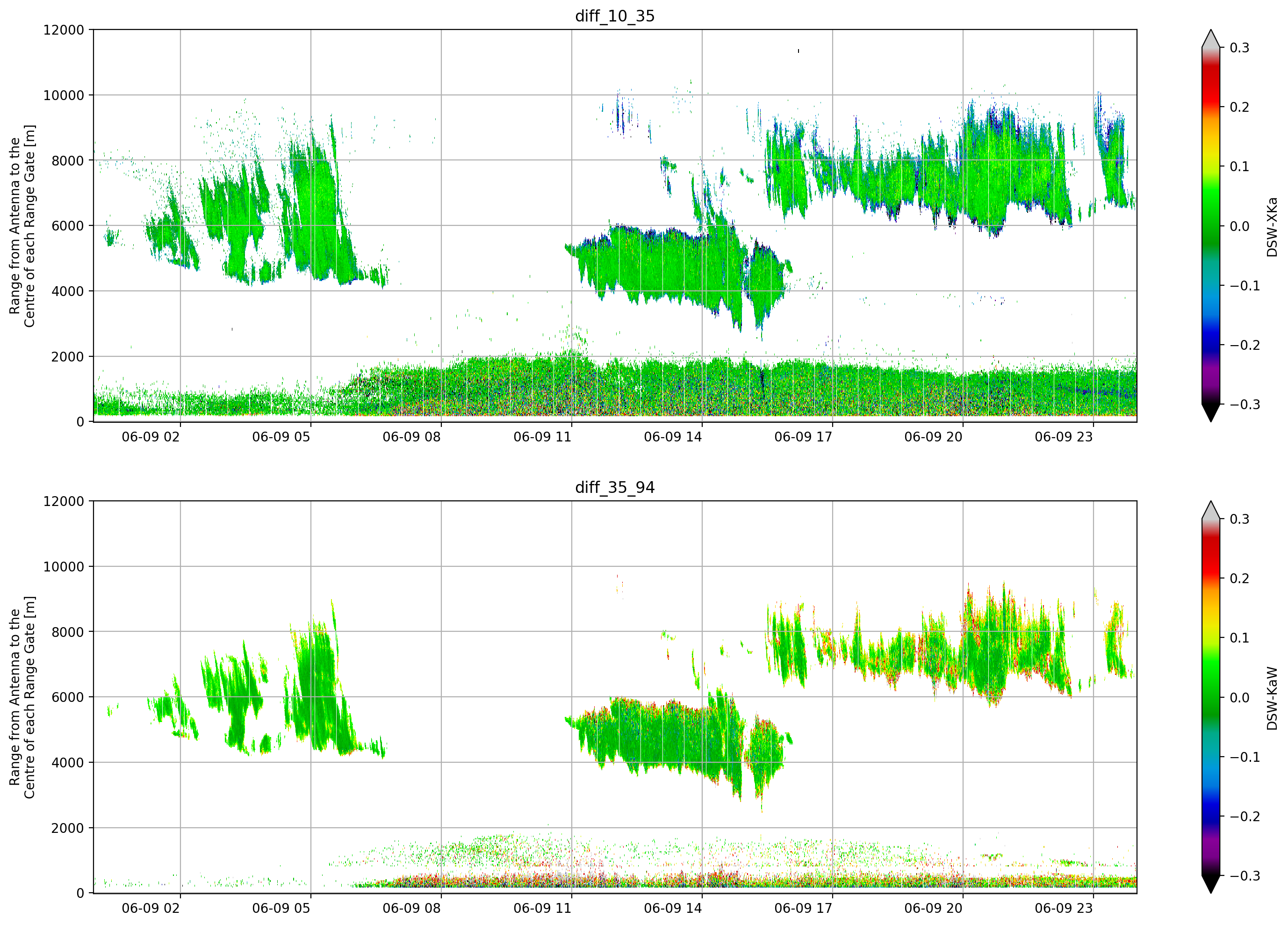The height and width of the screenshot is (925, 1288).
Task: Click the DSW-KaW color scale bar
Action: point(1211,697)
